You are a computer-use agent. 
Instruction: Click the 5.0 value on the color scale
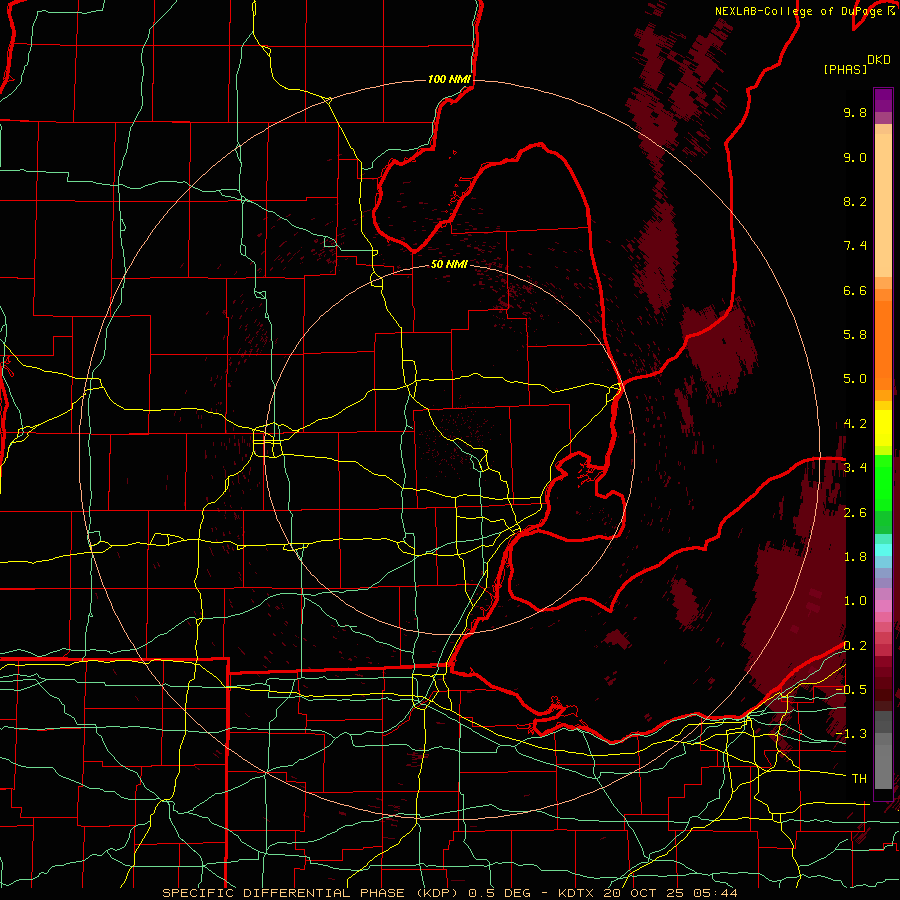(855, 379)
